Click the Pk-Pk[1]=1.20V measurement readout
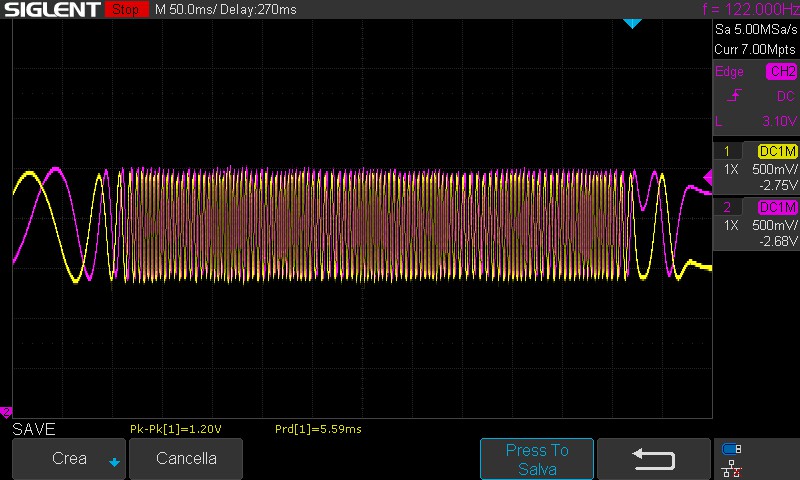 [x=175, y=429]
